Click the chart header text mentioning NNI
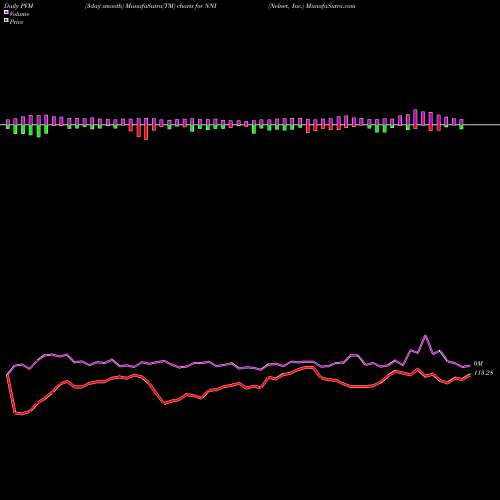Screen dimensions: 500x500 [151, 6]
